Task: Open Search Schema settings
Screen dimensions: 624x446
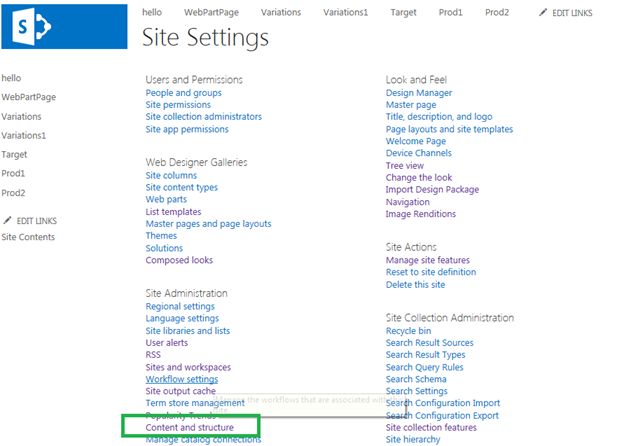Action: pyautogui.click(x=416, y=379)
